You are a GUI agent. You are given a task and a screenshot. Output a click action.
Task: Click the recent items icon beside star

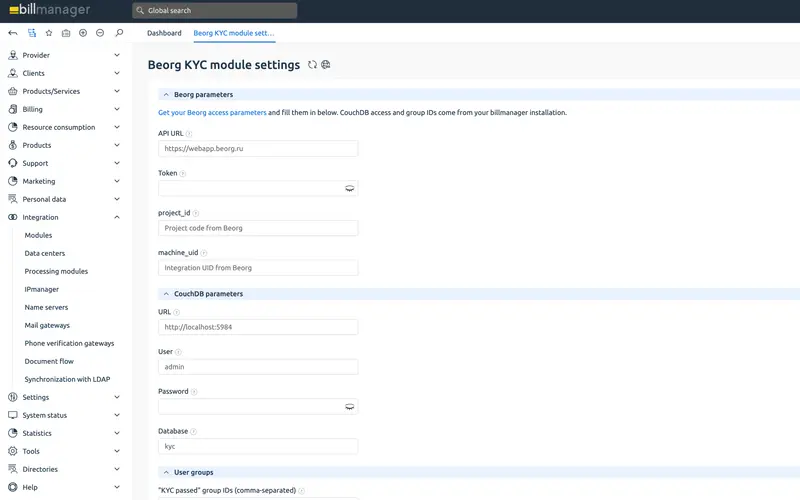pos(66,33)
